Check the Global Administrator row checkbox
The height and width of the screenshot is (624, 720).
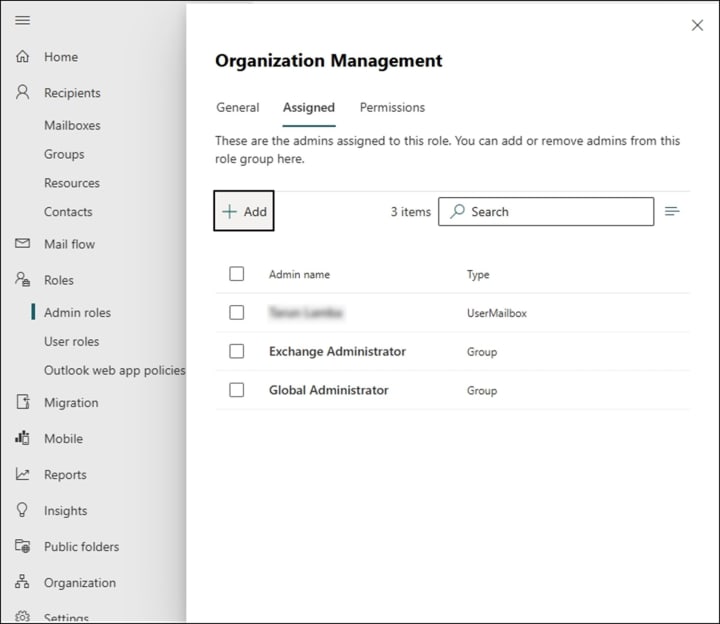(x=236, y=390)
